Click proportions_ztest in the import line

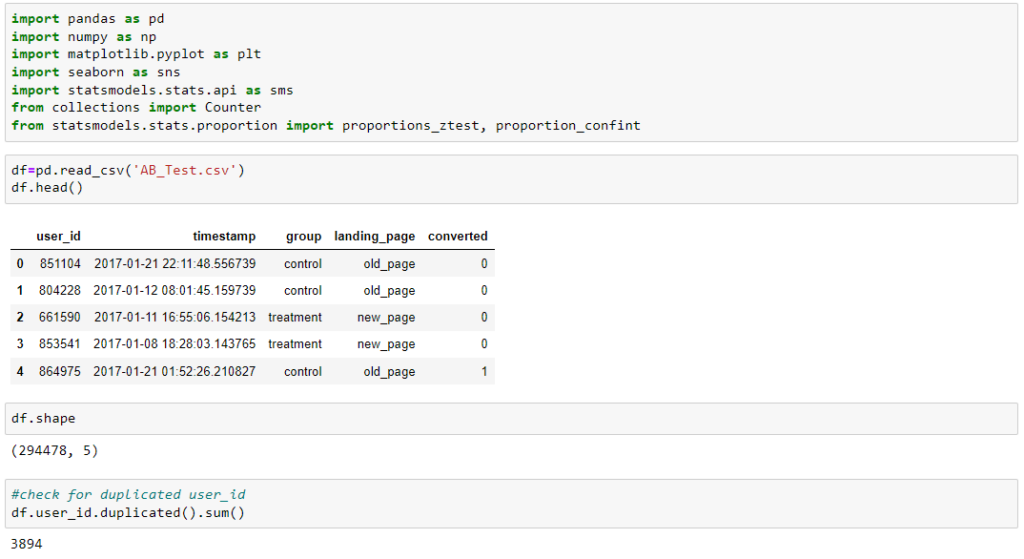pyautogui.click(x=410, y=125)
